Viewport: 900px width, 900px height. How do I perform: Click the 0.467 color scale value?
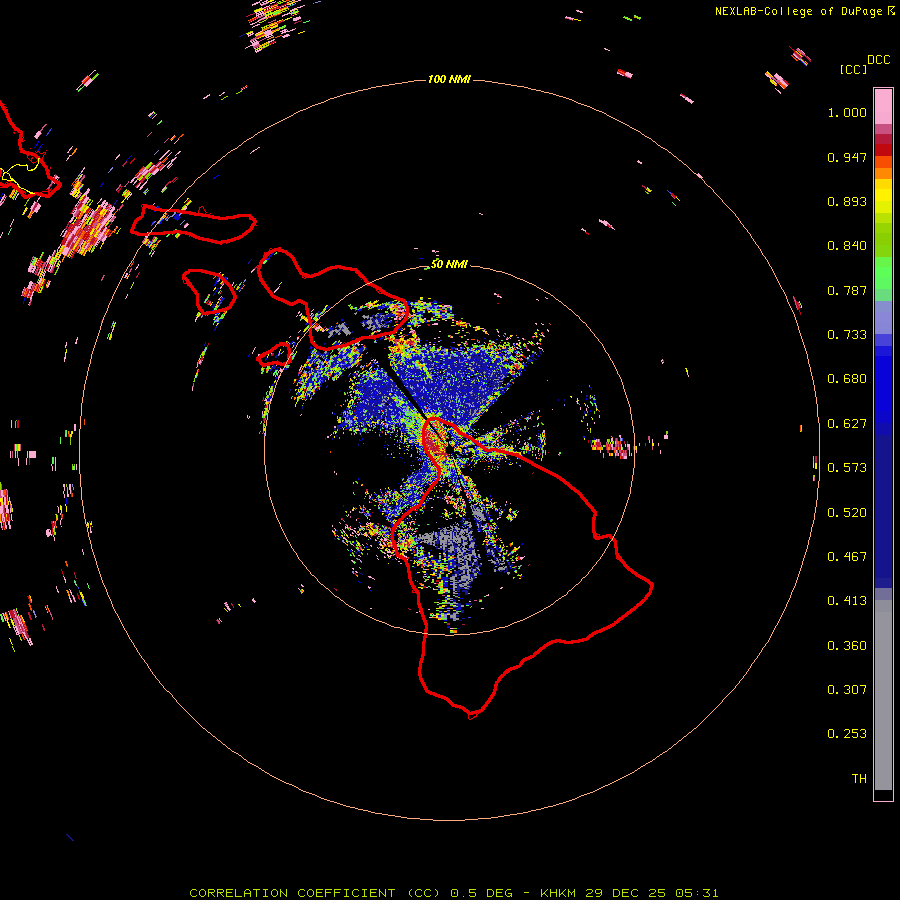[847, 557]
